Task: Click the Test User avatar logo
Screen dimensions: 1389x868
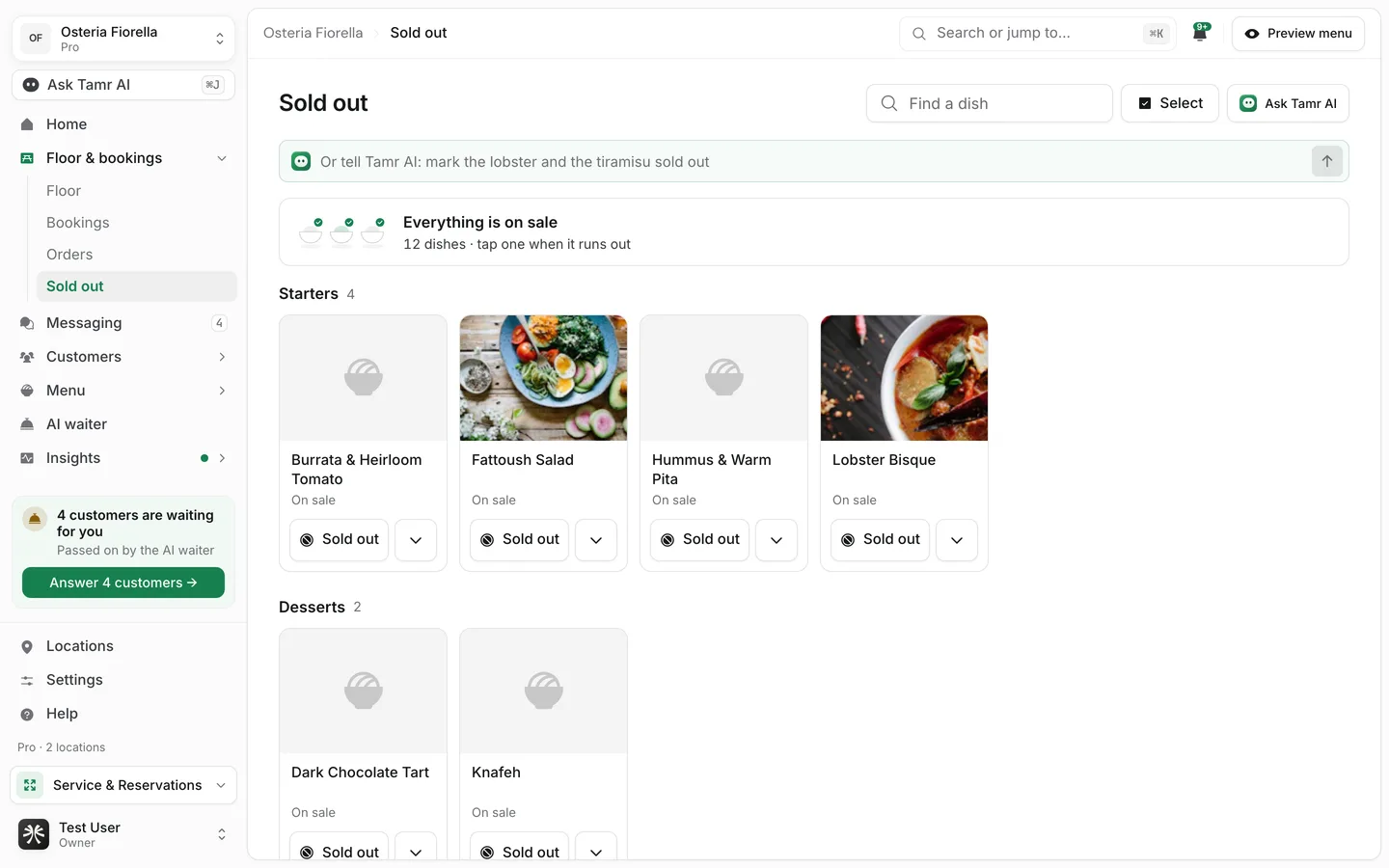Action: [34, 834]
